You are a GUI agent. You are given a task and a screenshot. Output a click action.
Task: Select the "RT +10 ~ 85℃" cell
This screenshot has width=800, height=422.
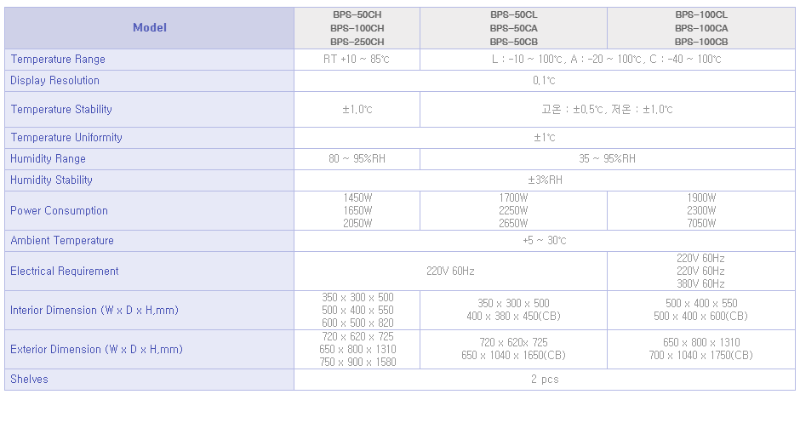pyautogui.click(x=357, y=60)
